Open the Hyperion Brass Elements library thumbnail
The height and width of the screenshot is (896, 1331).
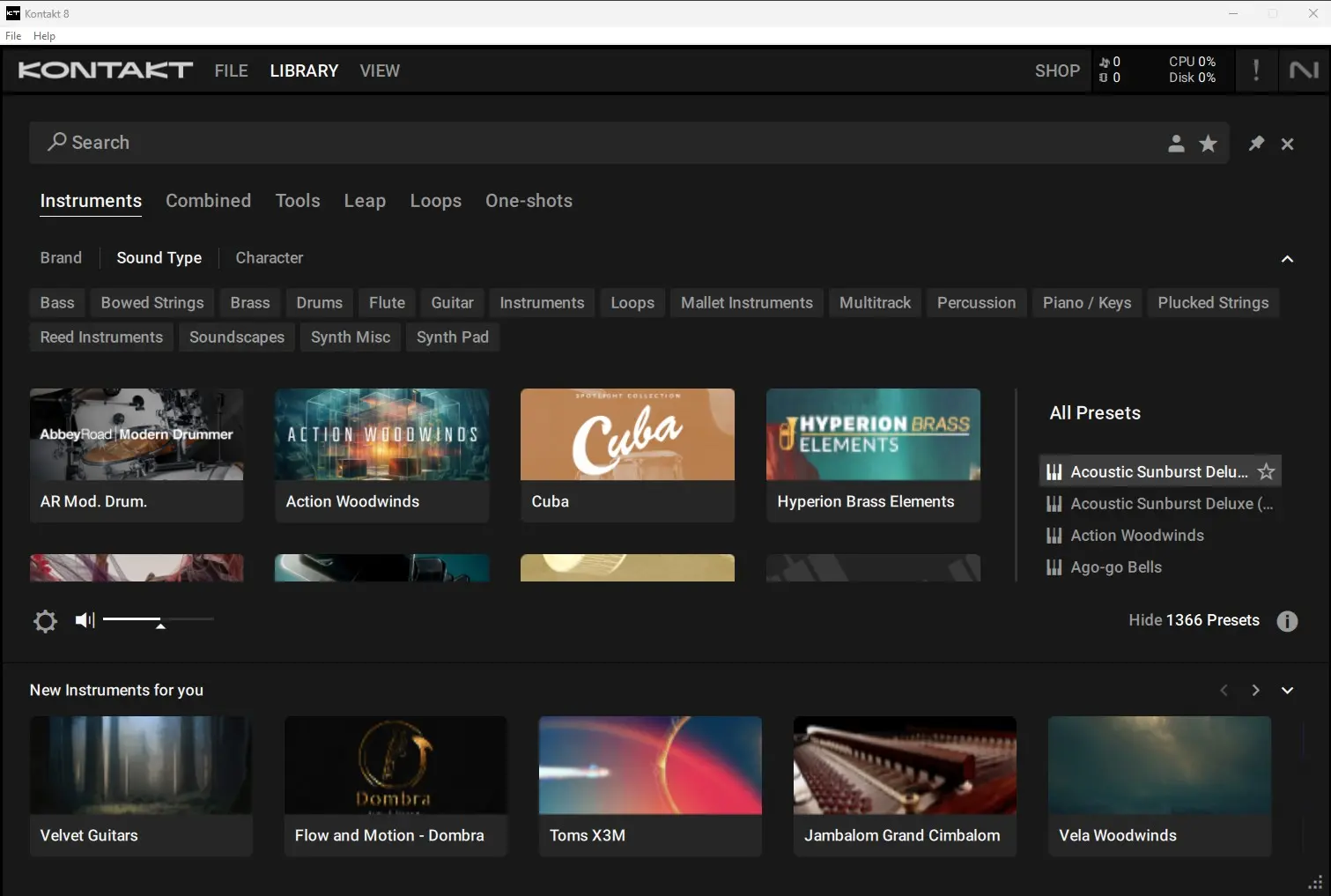tap(872, 434)
